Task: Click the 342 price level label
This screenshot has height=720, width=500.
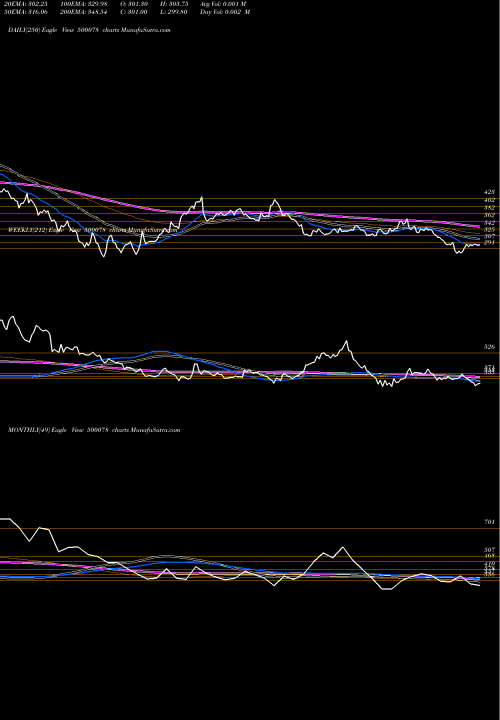Action: tap(489, 222)
